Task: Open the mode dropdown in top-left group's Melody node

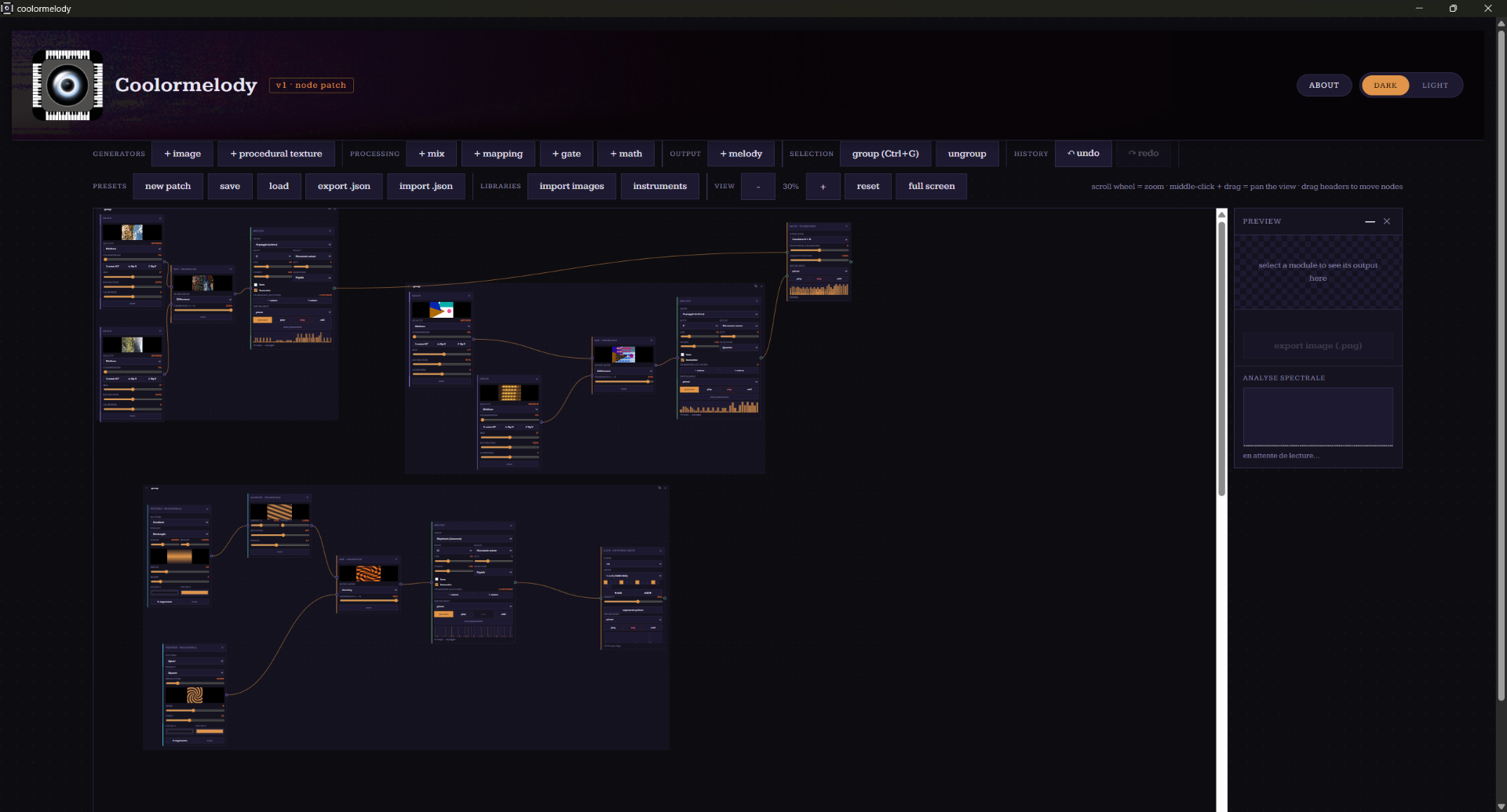Action: pos(292,245)
